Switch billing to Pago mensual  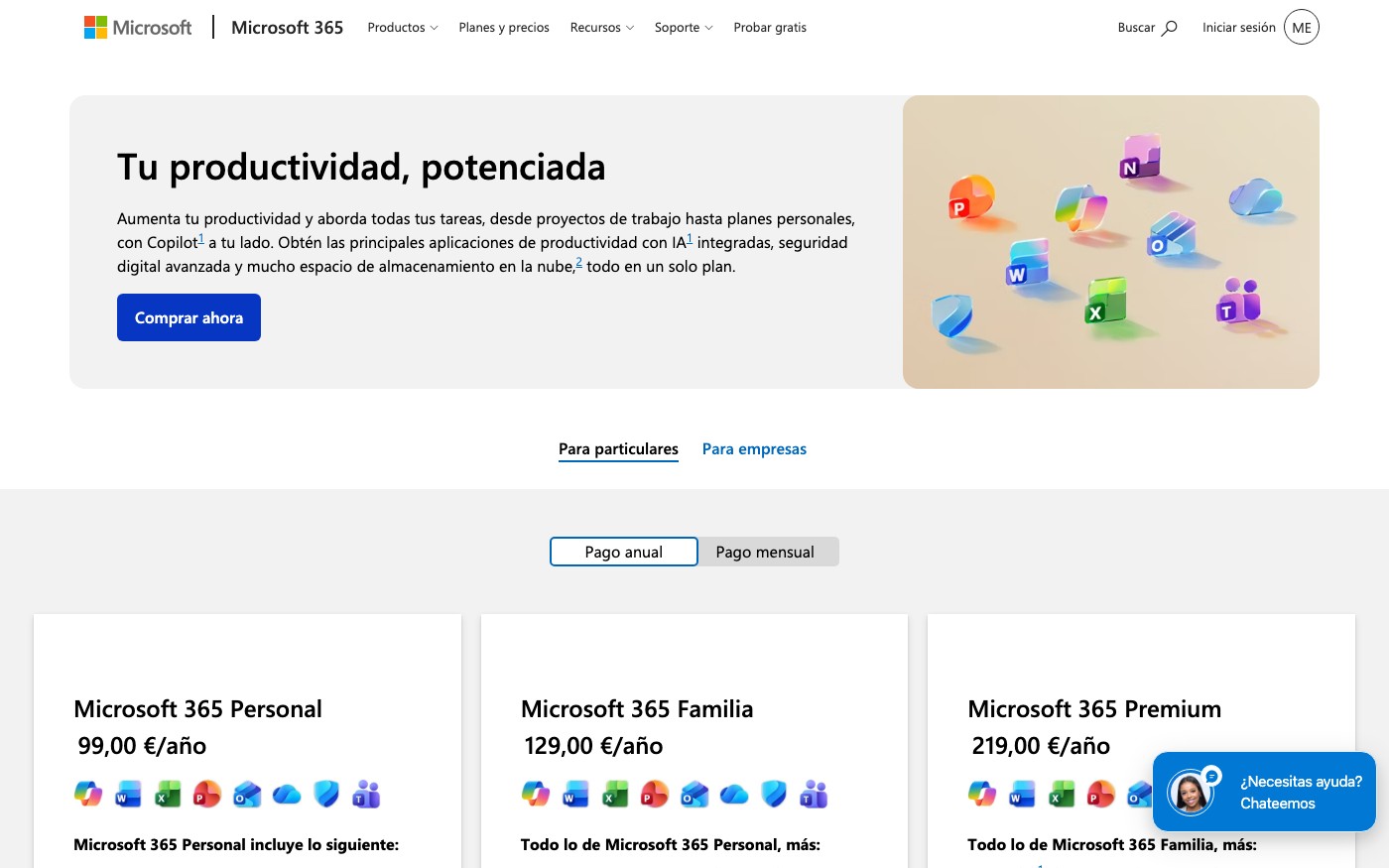coord(765,552)
